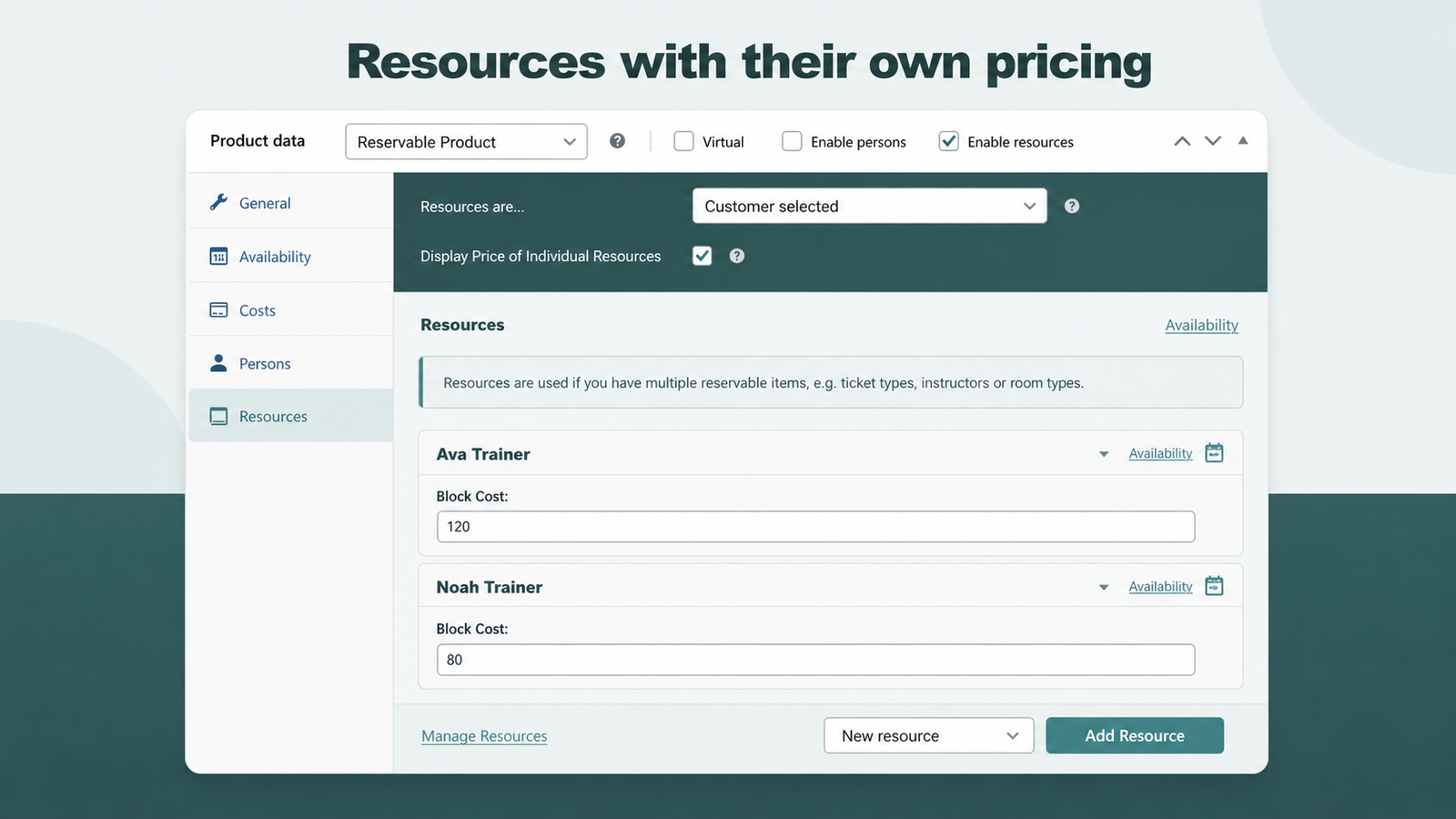Click help icon for Display Price of Individual Resources
This screenshot has height=819, width=1456.
pos(737,256)
